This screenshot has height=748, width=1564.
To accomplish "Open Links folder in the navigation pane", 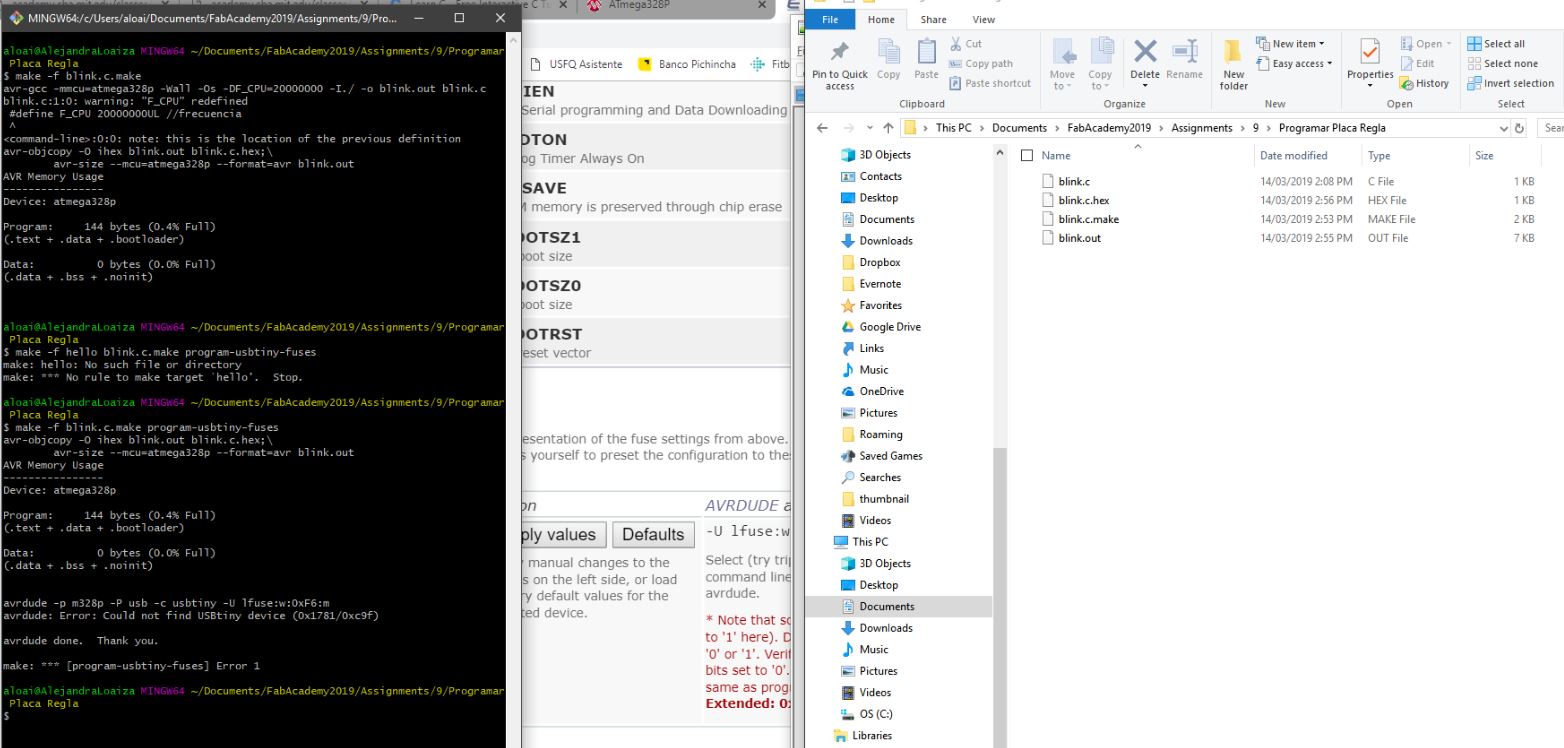I will pos(864,348).
